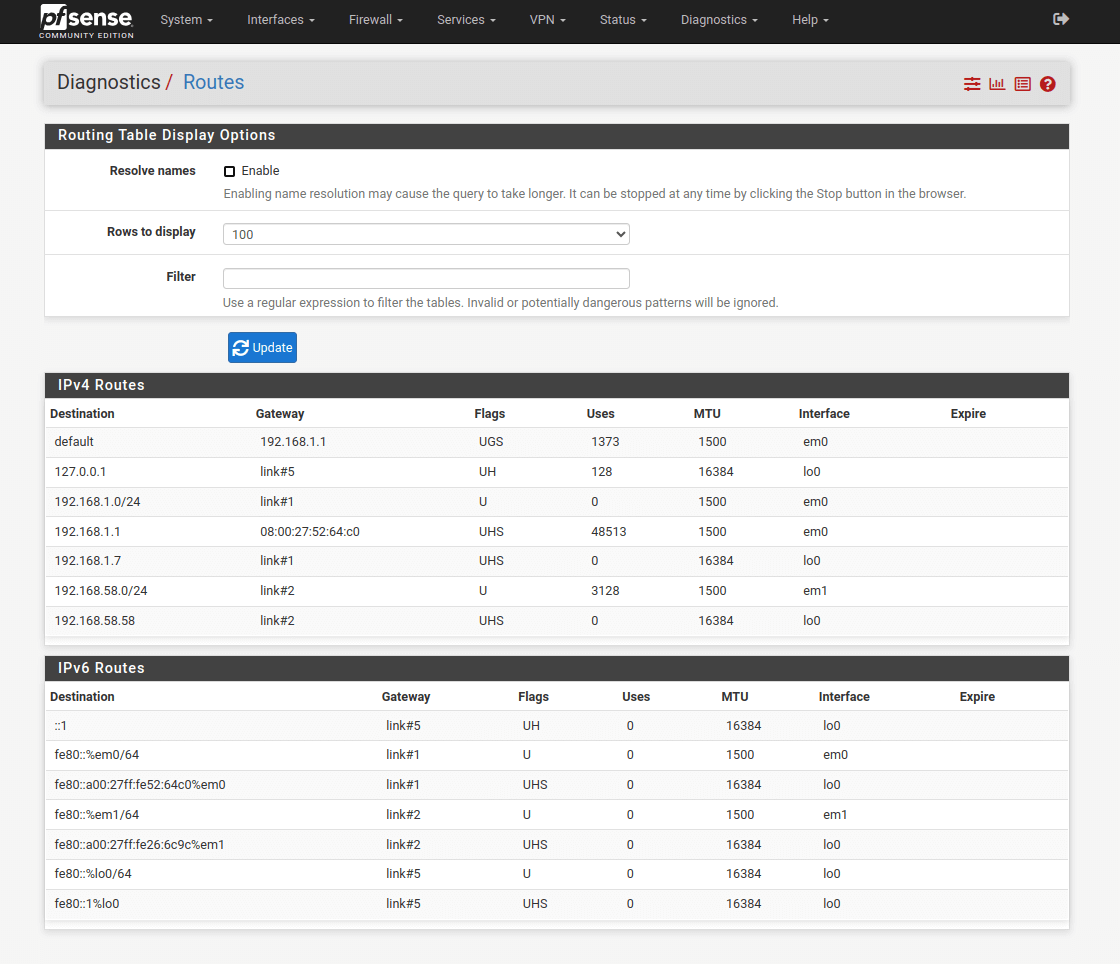Open the Help menu
The width and height of the screenshot is (1120, 964).
[x=810, y=20]
